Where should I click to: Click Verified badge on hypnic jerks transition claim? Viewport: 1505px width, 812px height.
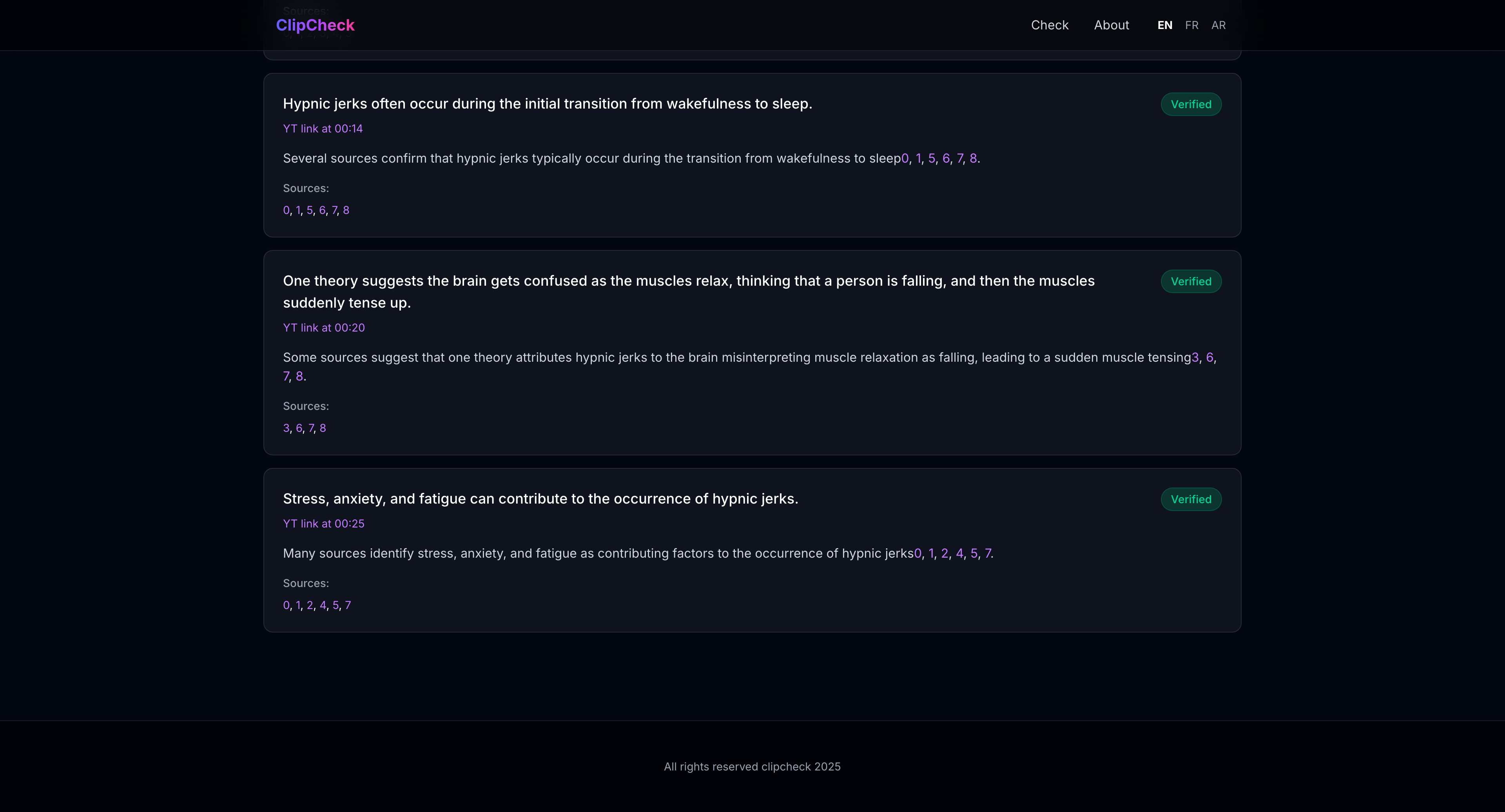(x=1191, y=105)
